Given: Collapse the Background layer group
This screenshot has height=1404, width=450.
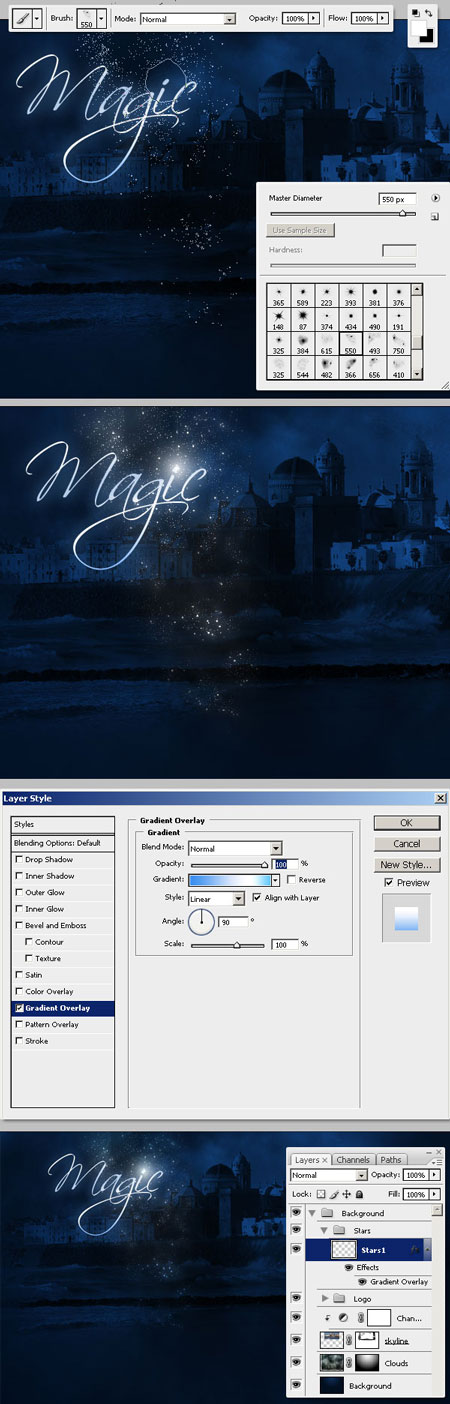Looking at the screenshot, I should [312, 1213].
